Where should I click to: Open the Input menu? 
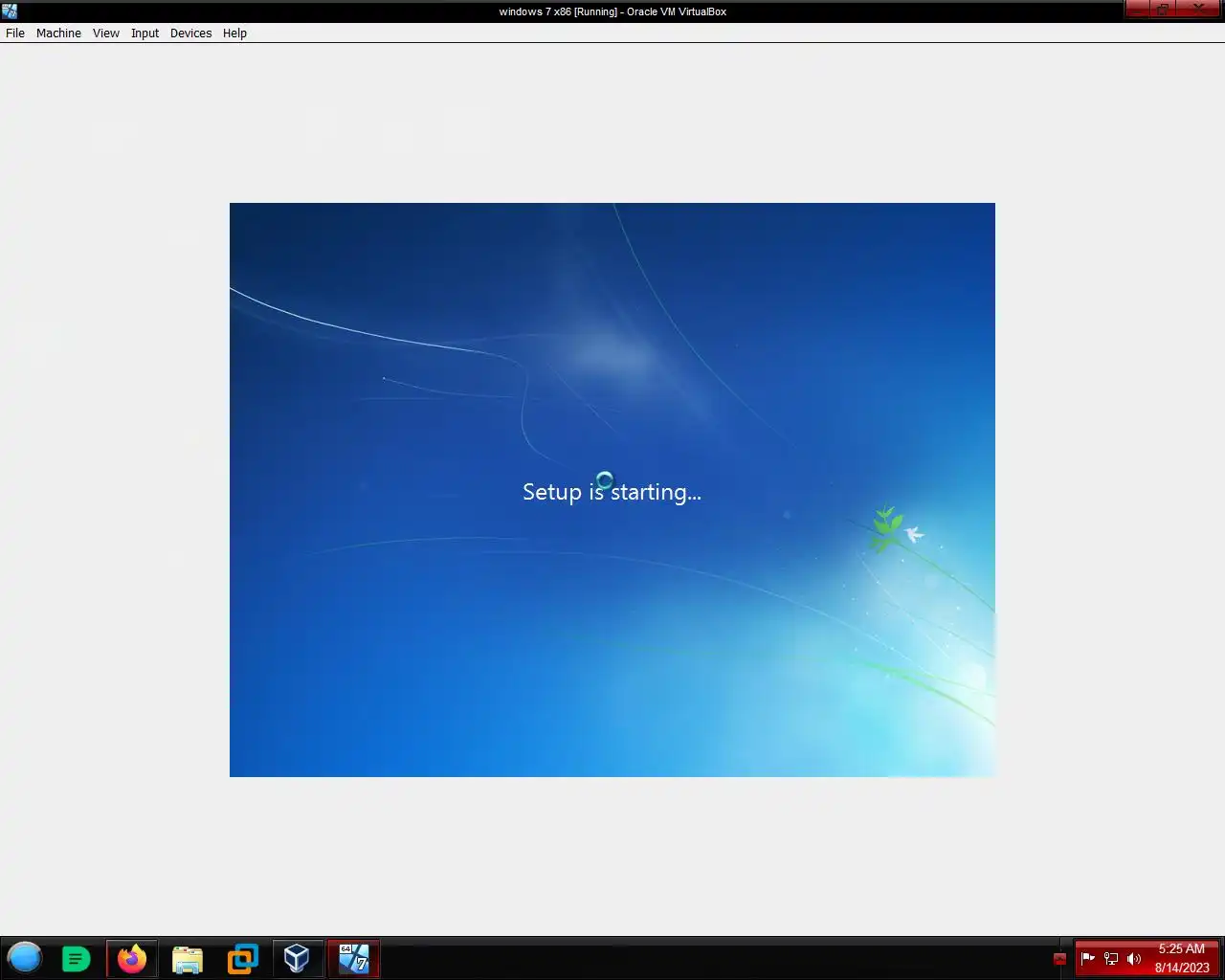[x=145, y=33]
